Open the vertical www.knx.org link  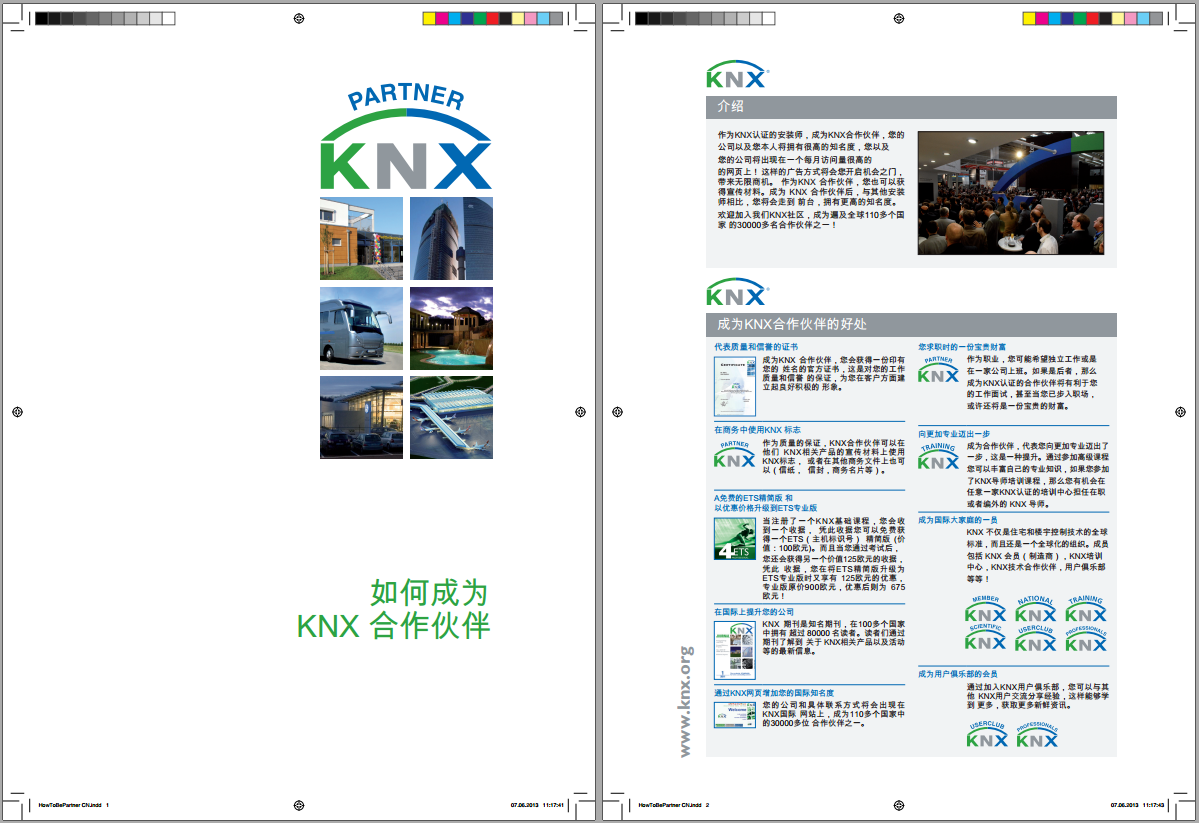(686, 701)
